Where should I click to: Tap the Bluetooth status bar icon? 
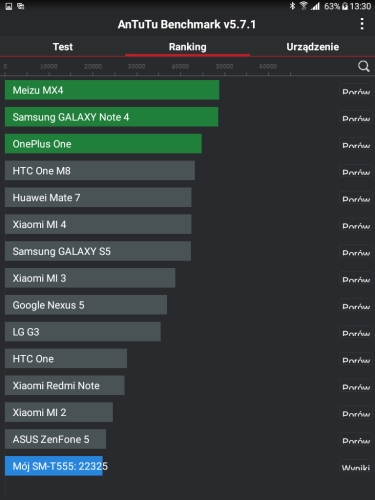[292, 6]
